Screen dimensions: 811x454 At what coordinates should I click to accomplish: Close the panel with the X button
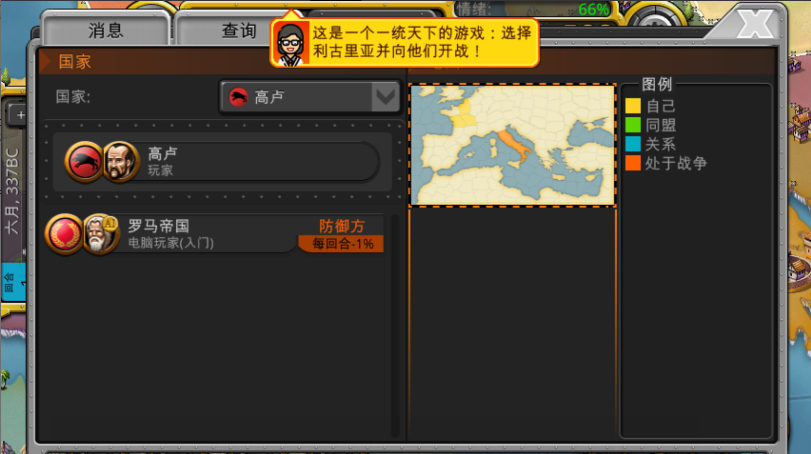(x=760, y=21)
